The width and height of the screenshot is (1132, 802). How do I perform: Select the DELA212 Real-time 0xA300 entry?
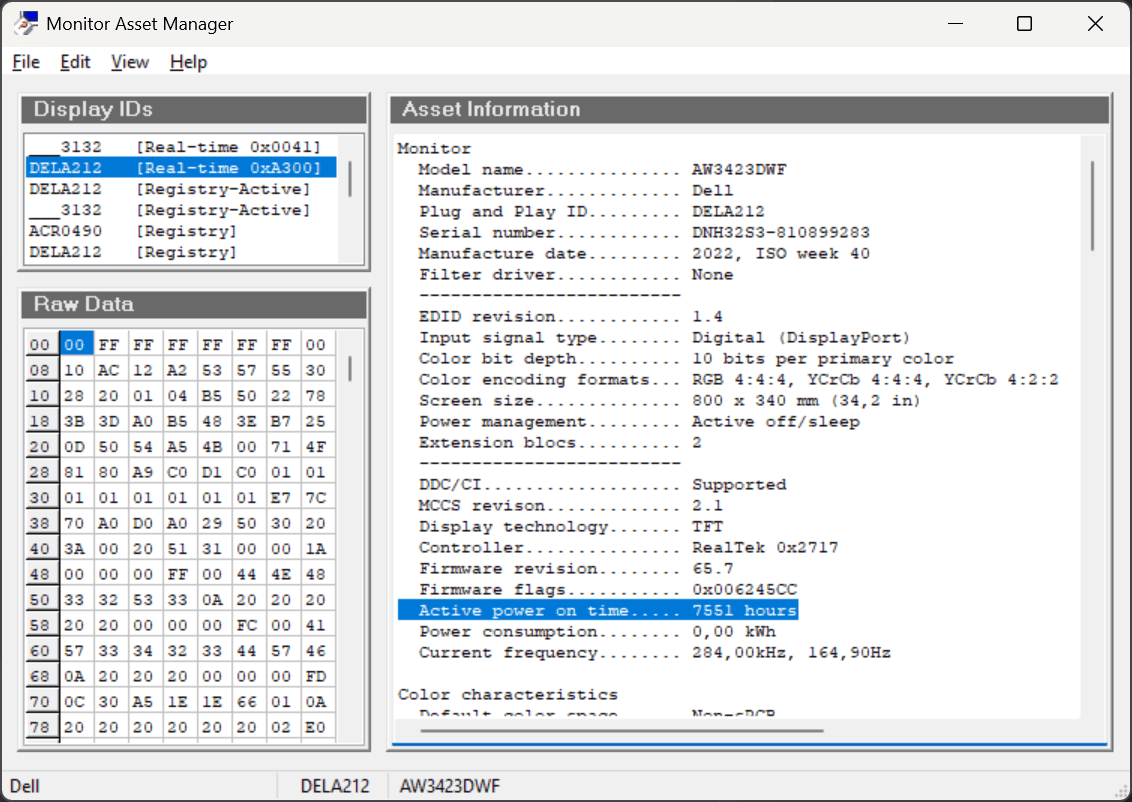181,168
